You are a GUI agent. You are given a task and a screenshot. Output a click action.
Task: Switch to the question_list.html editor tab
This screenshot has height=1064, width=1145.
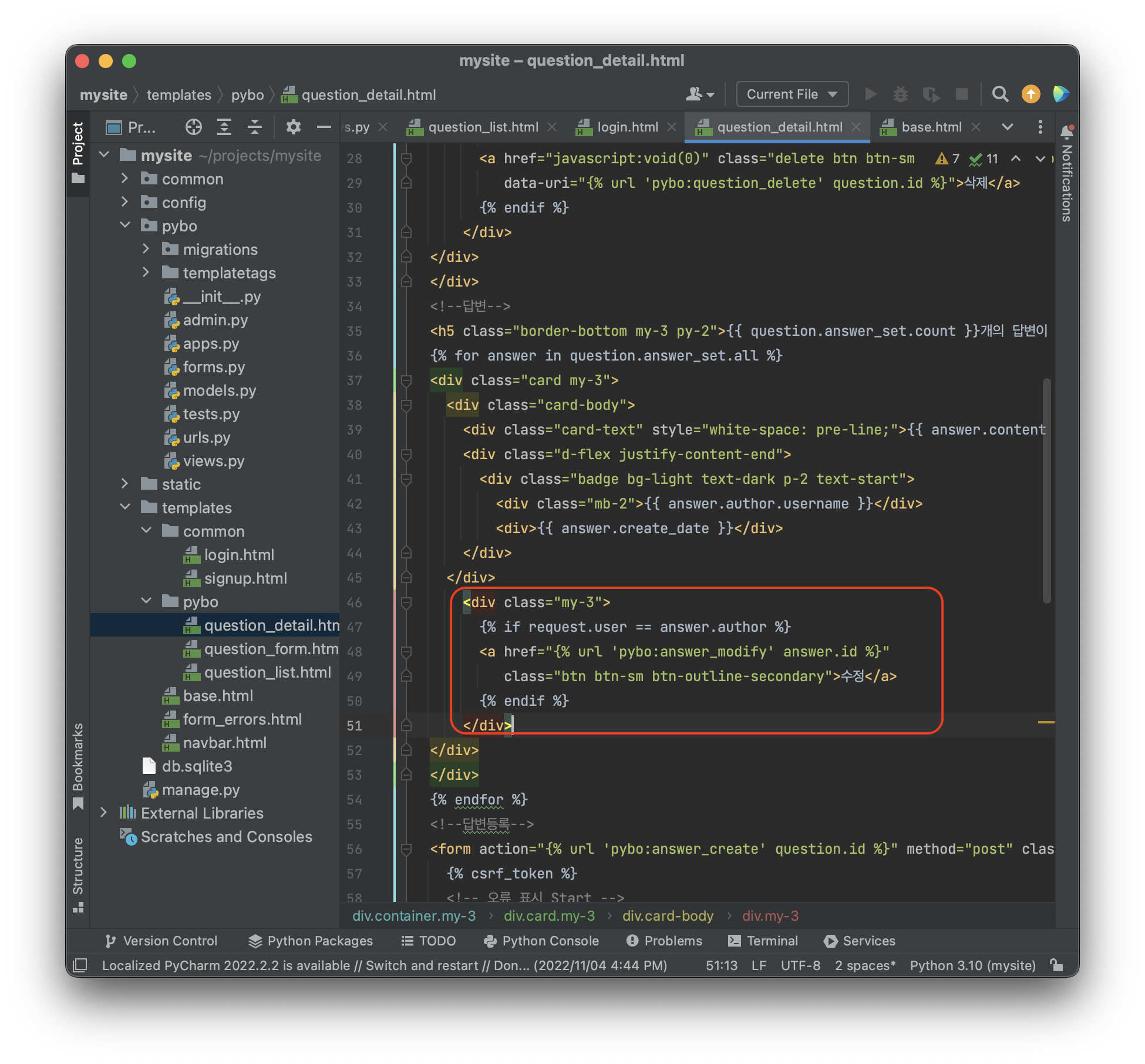(483, 127)
